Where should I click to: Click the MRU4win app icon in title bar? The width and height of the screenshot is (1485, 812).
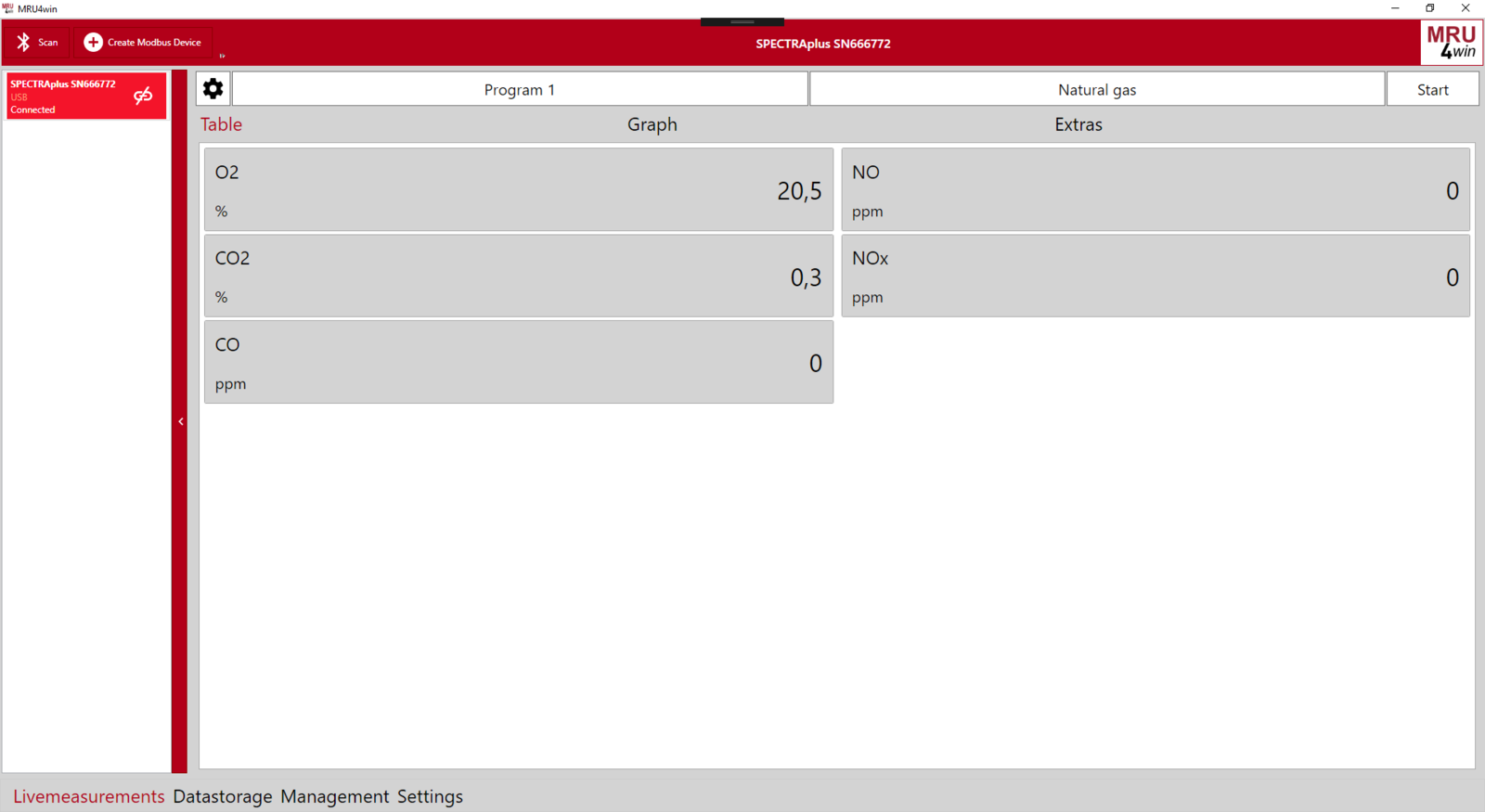pyautogui.click(x=8, y=8)
